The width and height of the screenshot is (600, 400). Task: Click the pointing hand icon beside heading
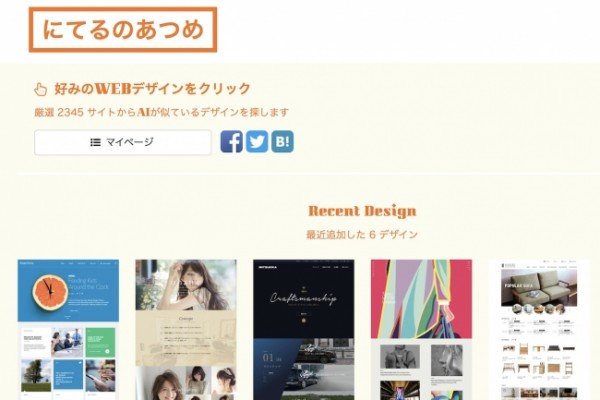coord(40,89)
